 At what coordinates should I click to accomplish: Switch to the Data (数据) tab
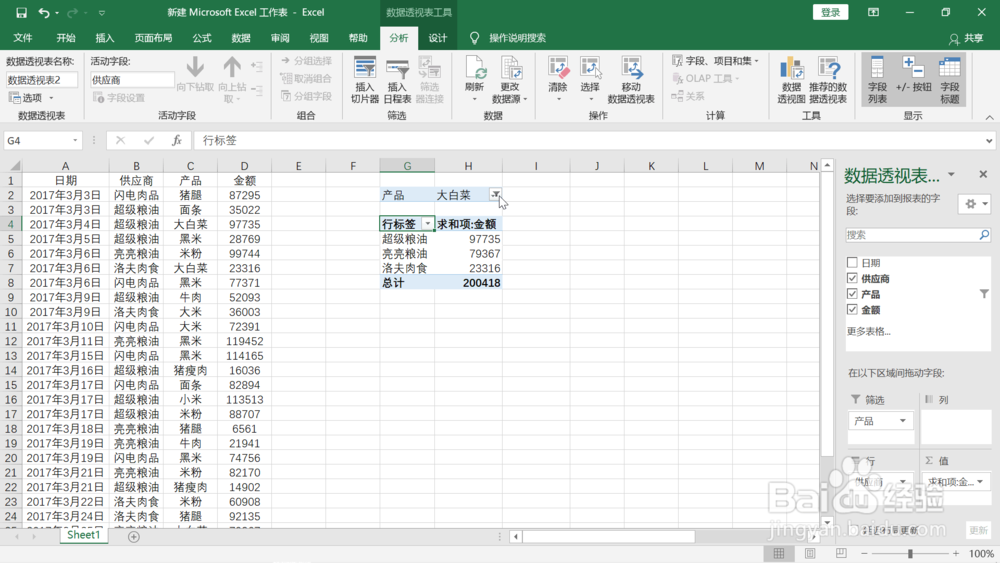[241, 38]
